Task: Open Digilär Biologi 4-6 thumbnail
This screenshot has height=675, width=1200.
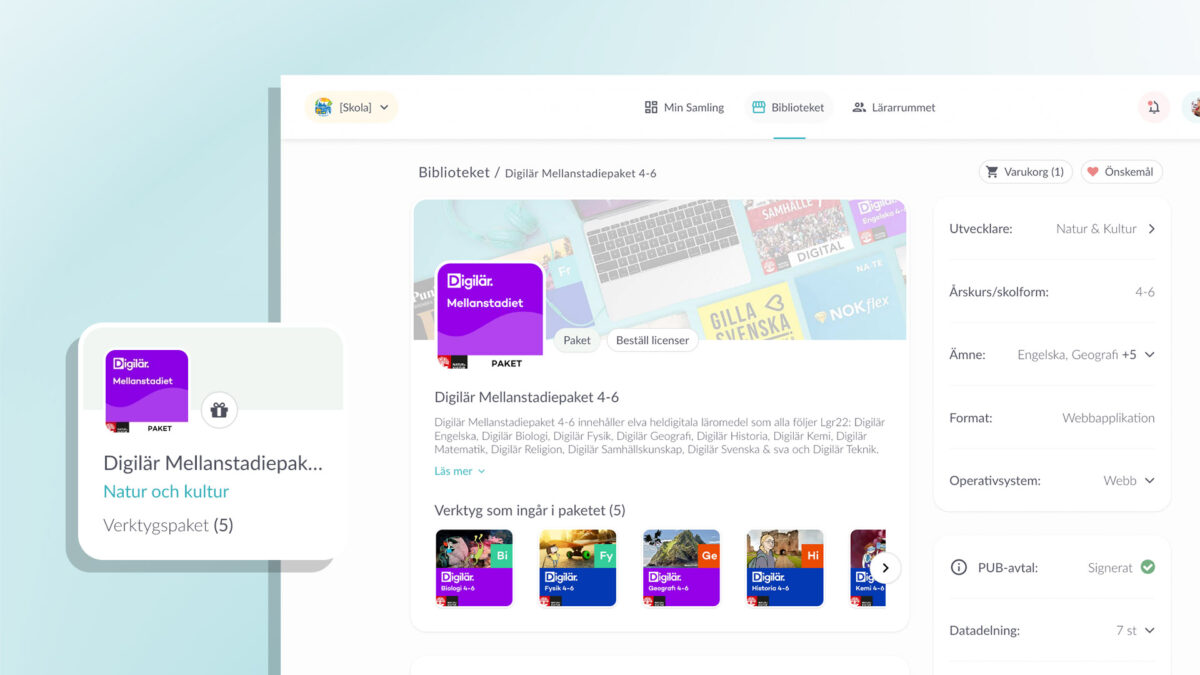Action: point(474,567)
